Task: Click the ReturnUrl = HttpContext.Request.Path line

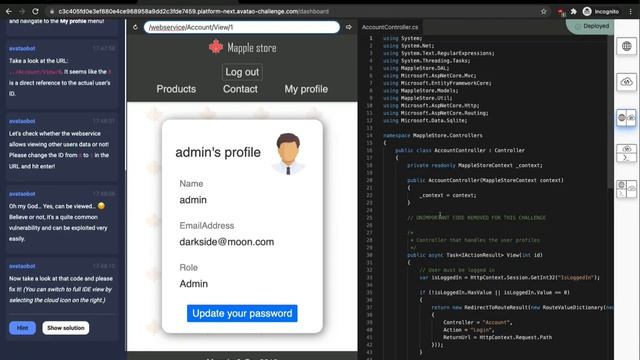Action: (x=498, y=337)
